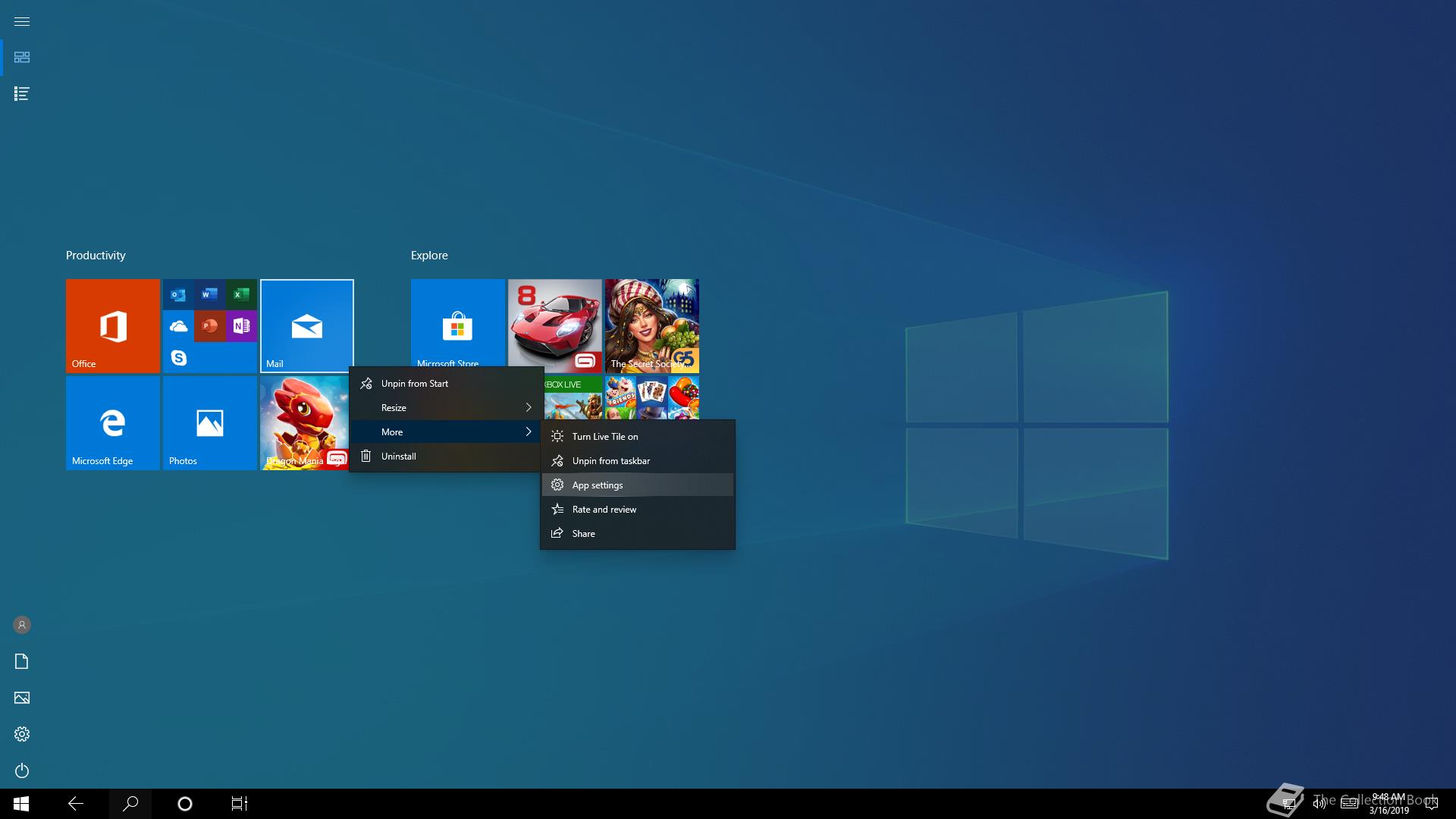Viewport: 1456px width, 819px height.
Task: Click the Skype icon in Office folder tile
Action: [x=179, y=357]
